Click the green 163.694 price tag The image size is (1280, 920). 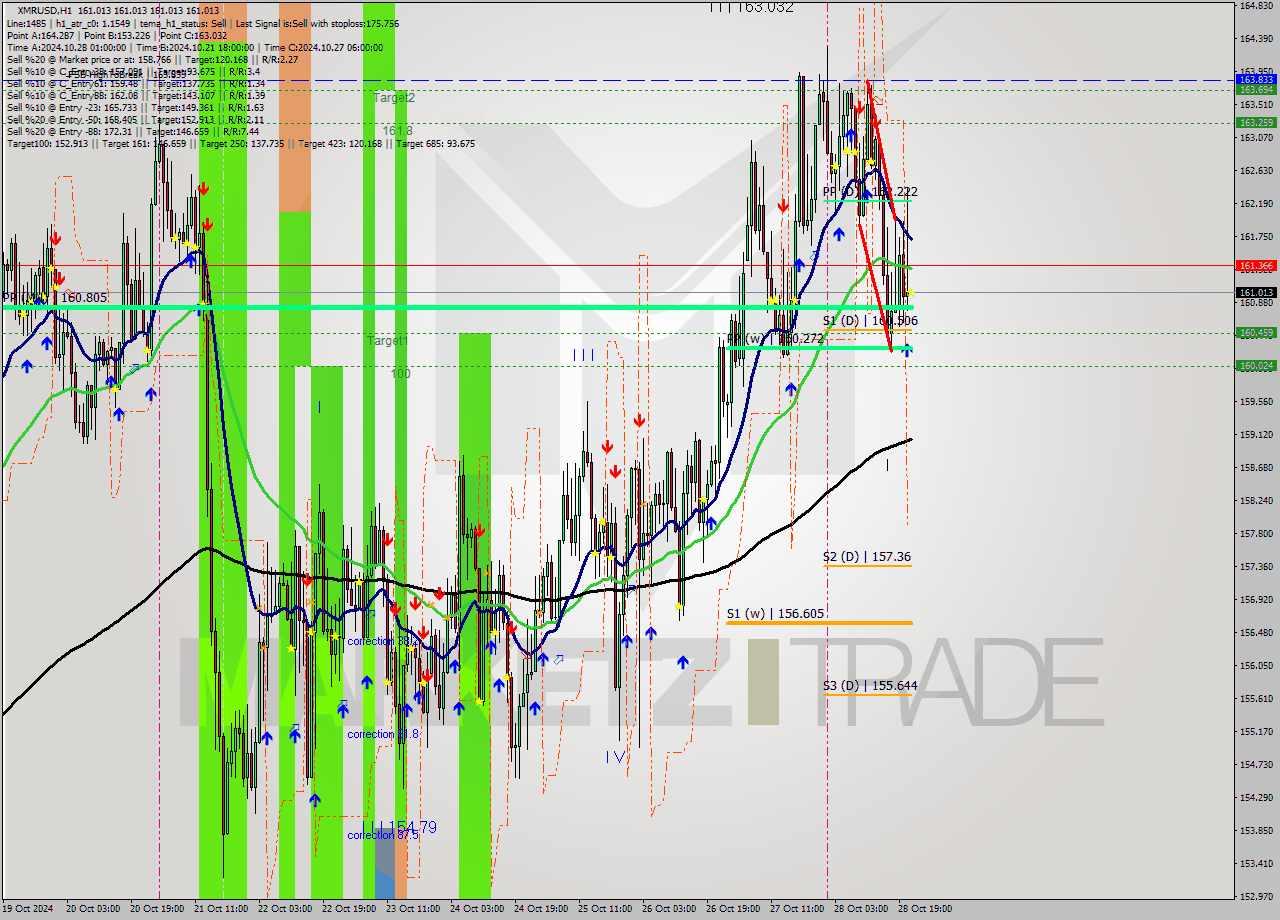(1256, 90)
